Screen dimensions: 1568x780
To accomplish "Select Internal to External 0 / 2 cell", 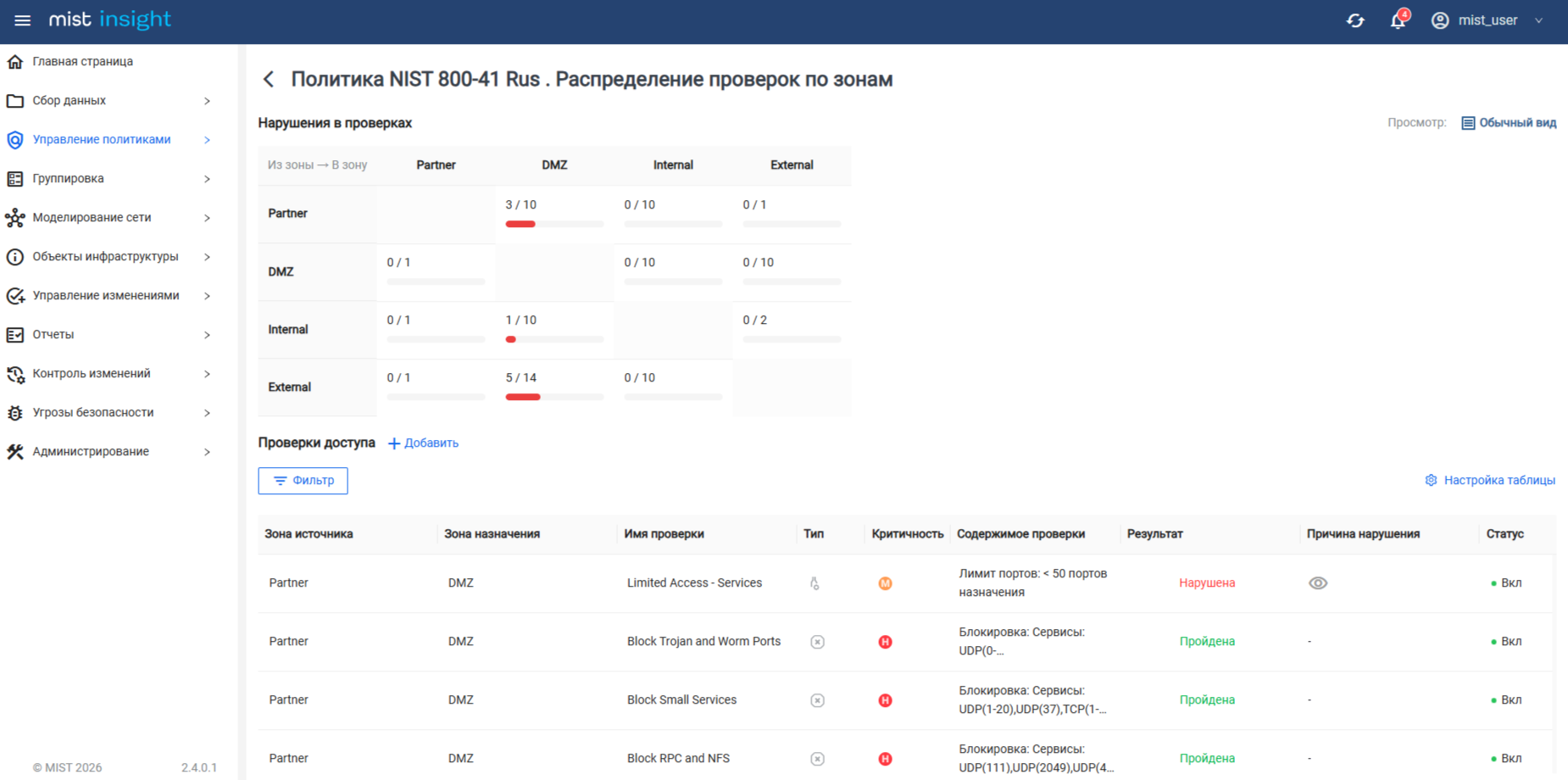I will pyautogui.click(x=792, y=330).
